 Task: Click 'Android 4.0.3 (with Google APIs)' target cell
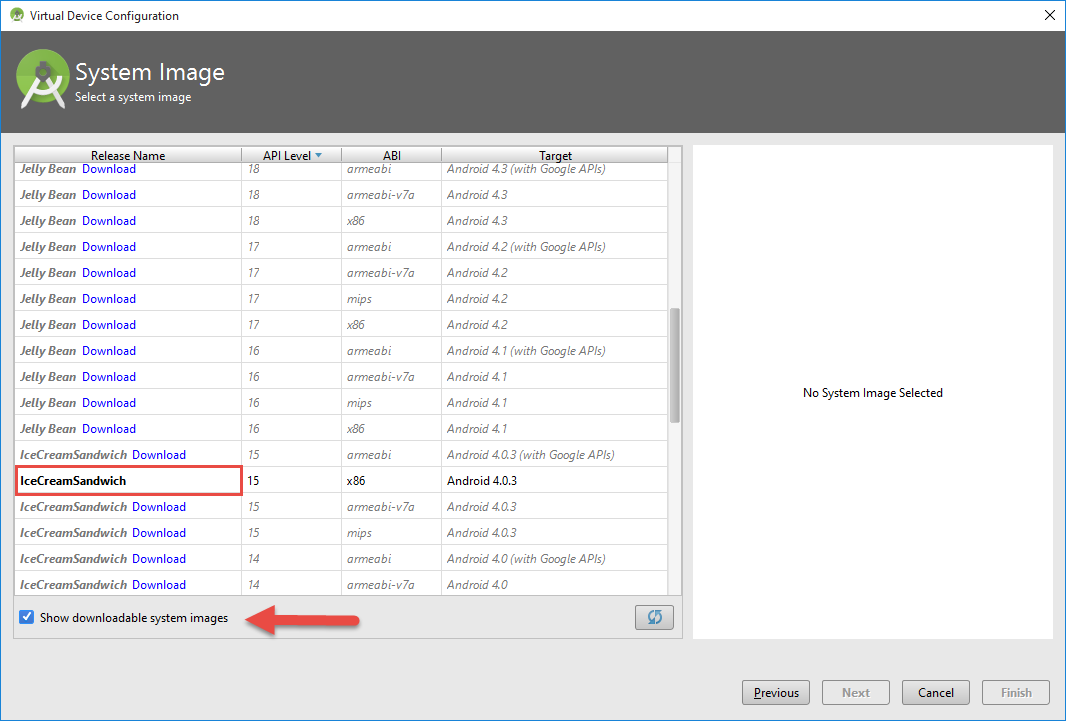pyautogui.click(x=530, y=455)
